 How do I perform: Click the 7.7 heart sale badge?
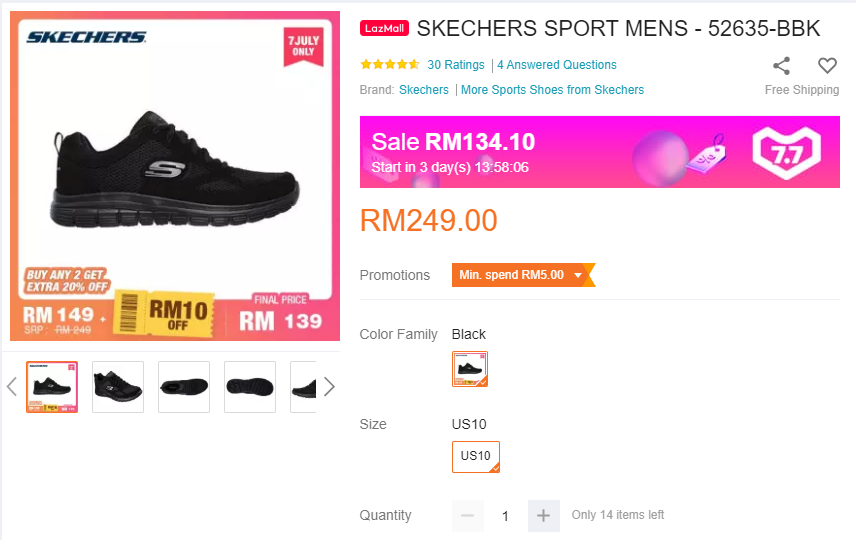[x=786, y=152]
